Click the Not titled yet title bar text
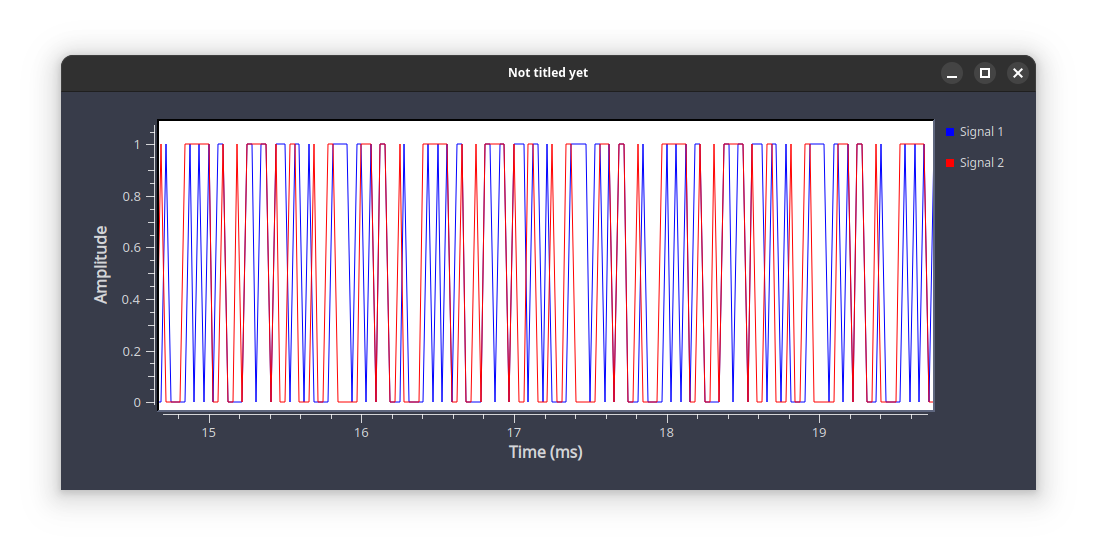 [548, 73]
